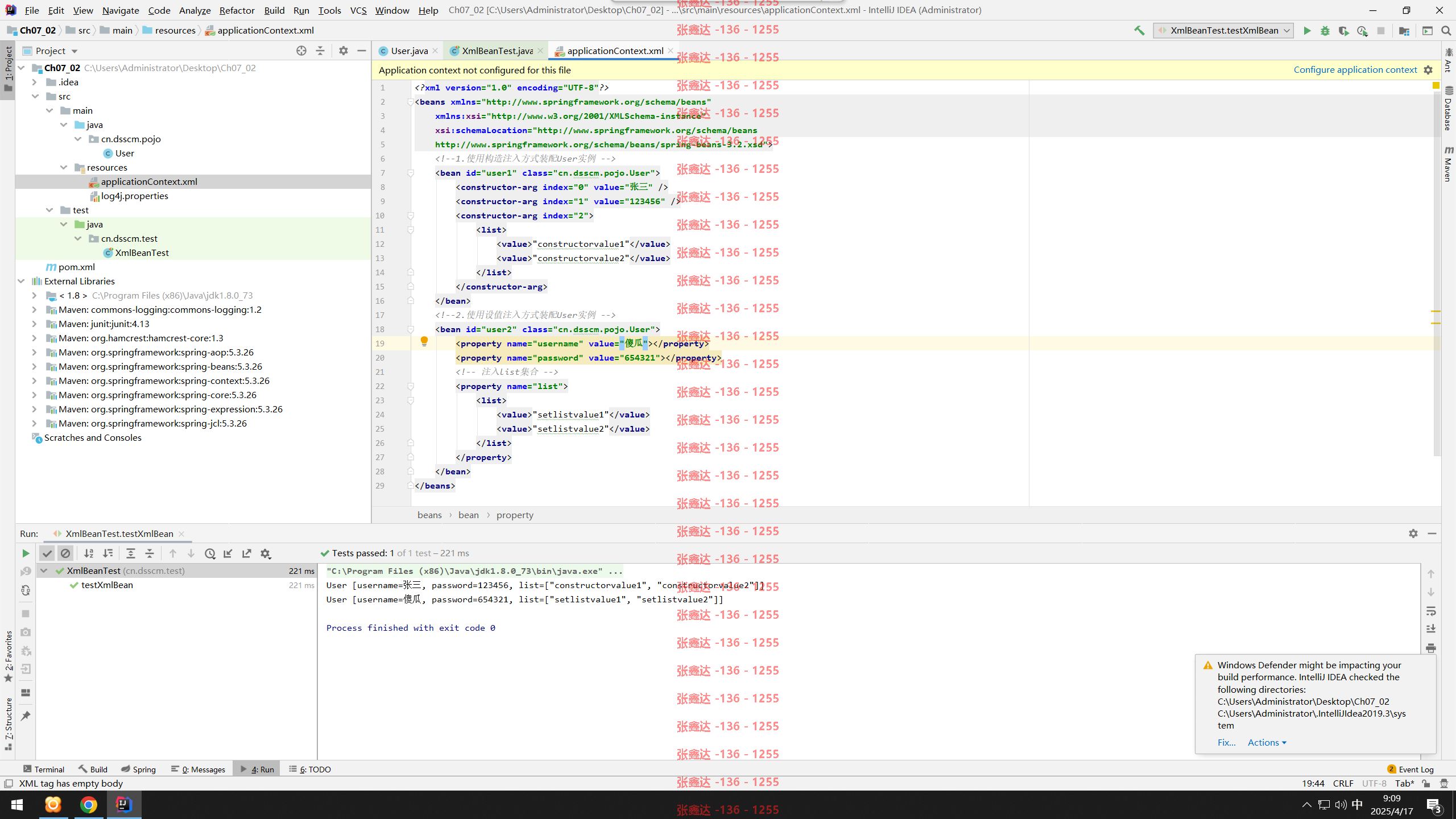Expand the .idea folder

tap(34, 82)
